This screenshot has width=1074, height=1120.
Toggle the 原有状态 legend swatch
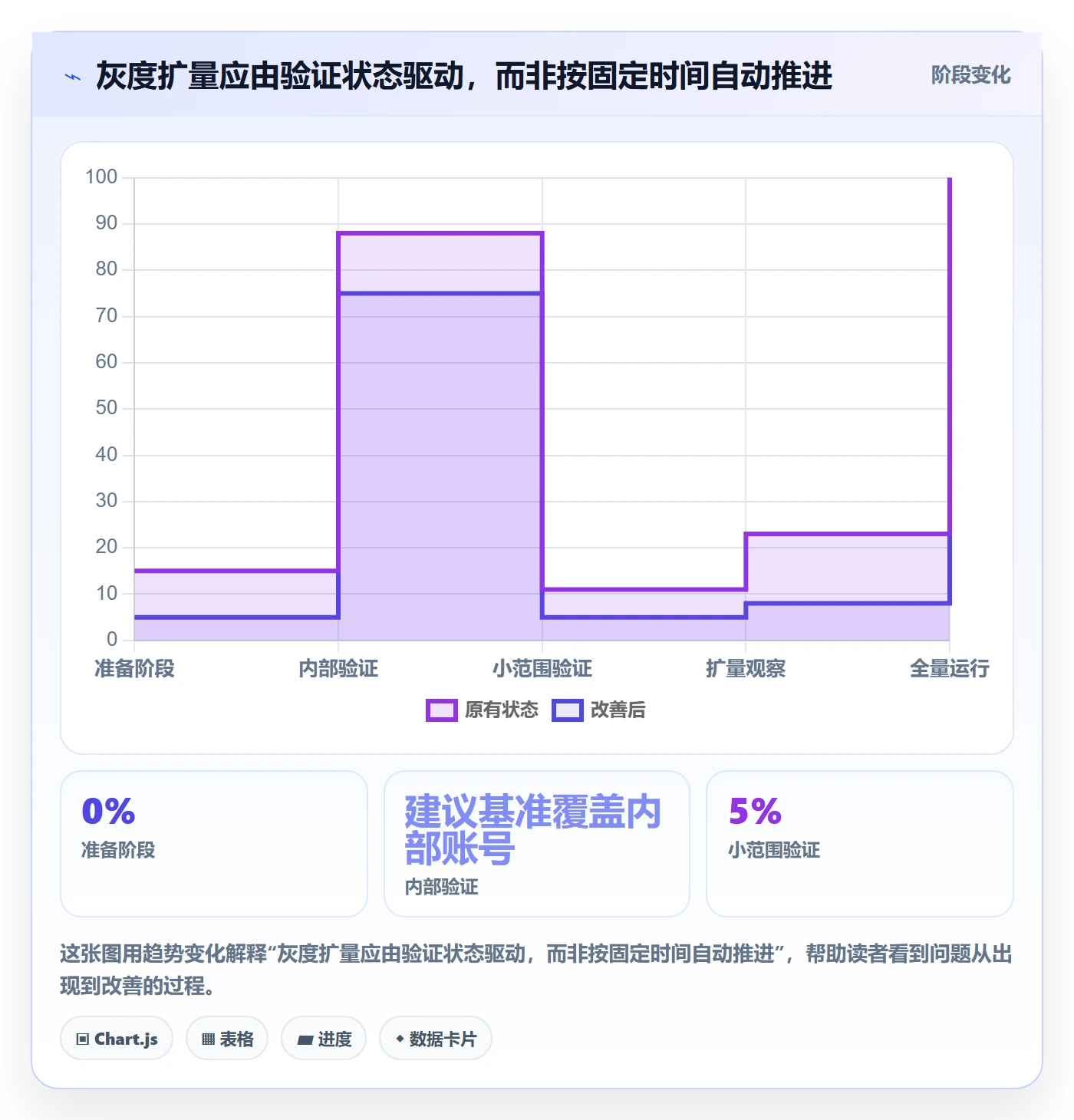(x=442, y=710)
